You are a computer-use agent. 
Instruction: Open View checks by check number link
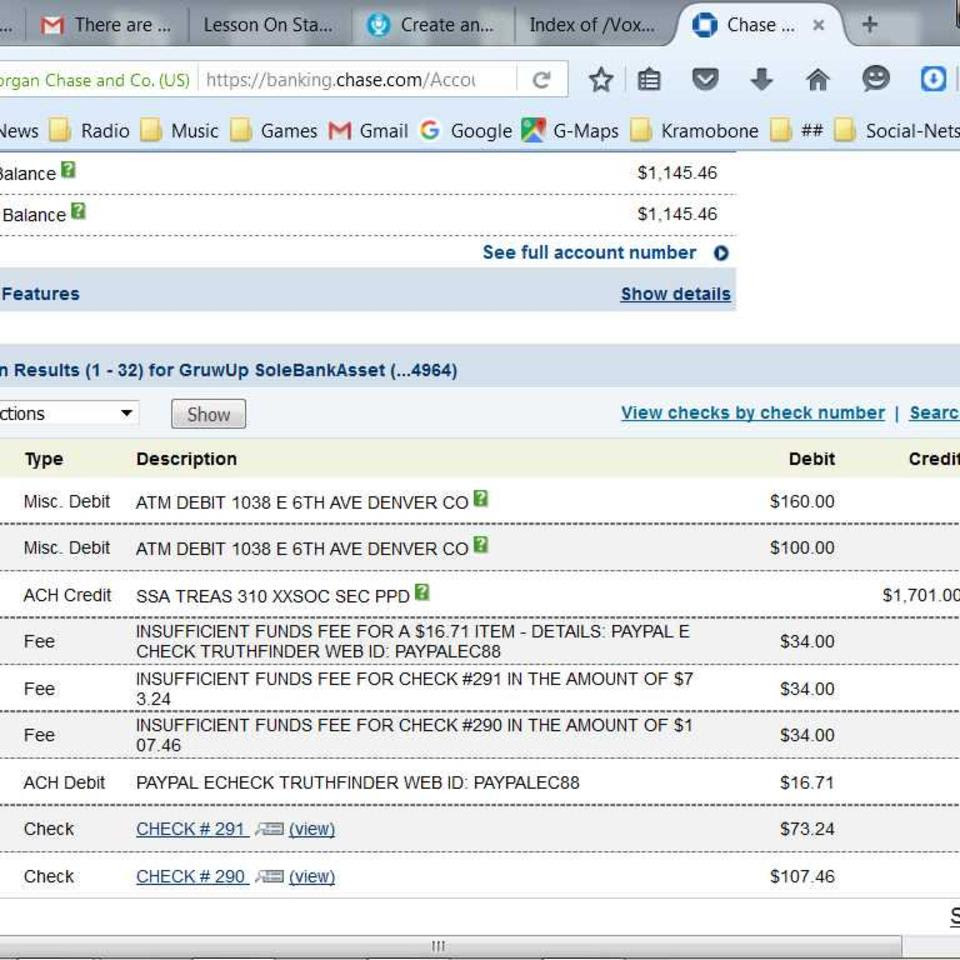753,413
